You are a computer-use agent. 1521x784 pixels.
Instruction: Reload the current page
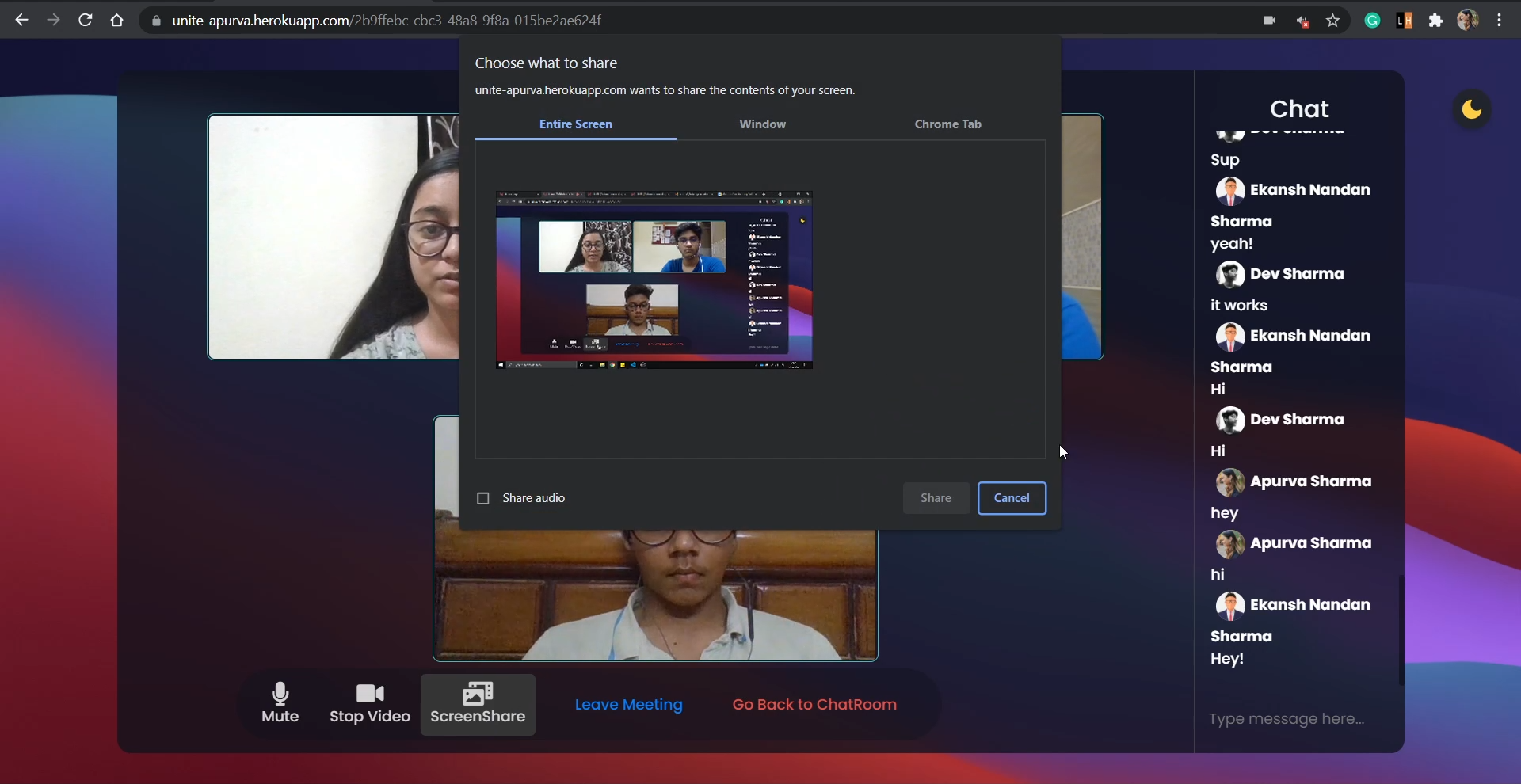pos(85,21)
